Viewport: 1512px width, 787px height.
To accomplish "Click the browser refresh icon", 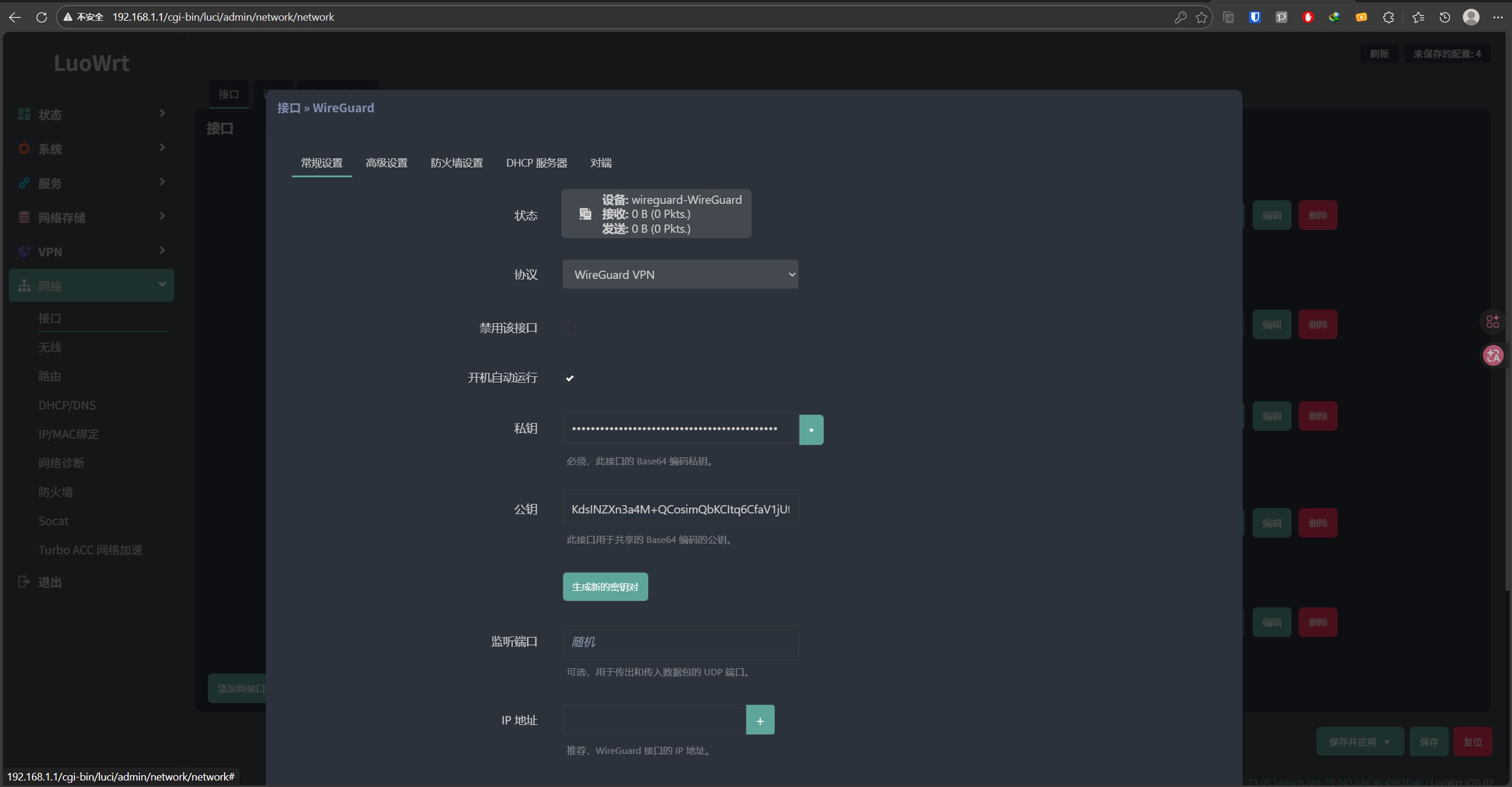I will [41, 17].
